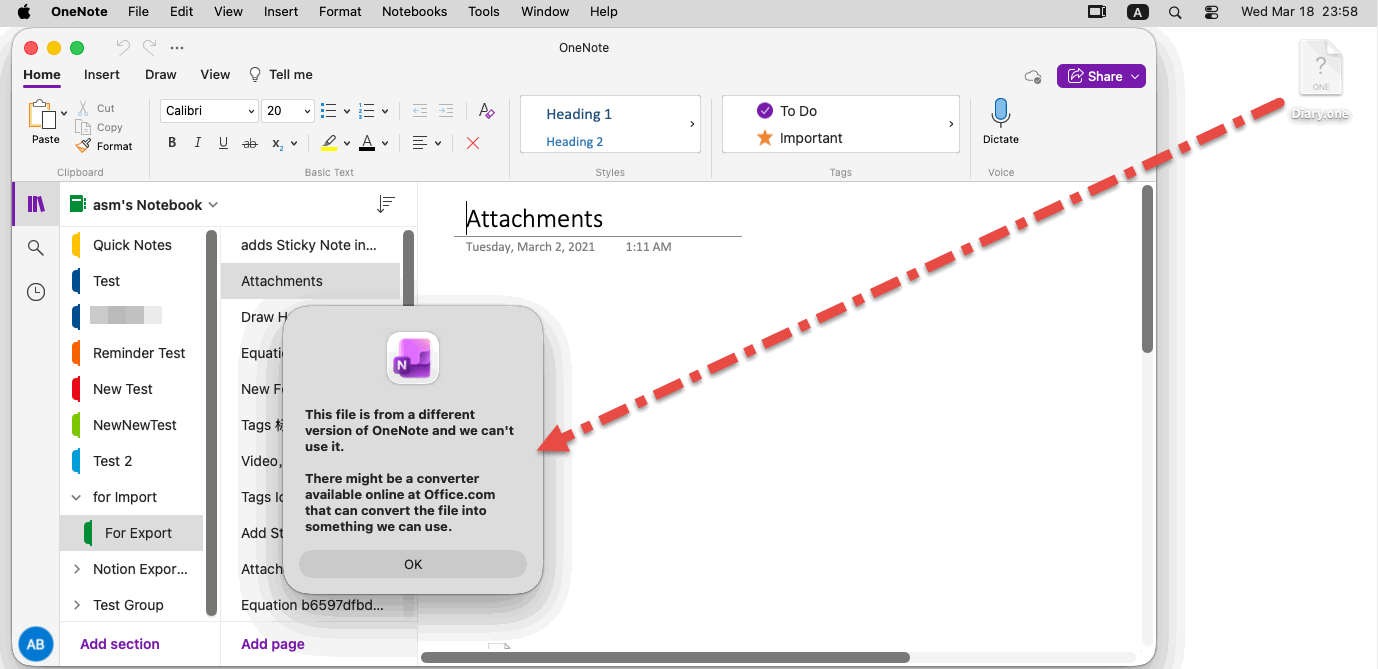Image resolution: width=1378 pixels, height=669 pixels.
Task: Open the font color dropdown arrow
Action: (x=385, y=143)
